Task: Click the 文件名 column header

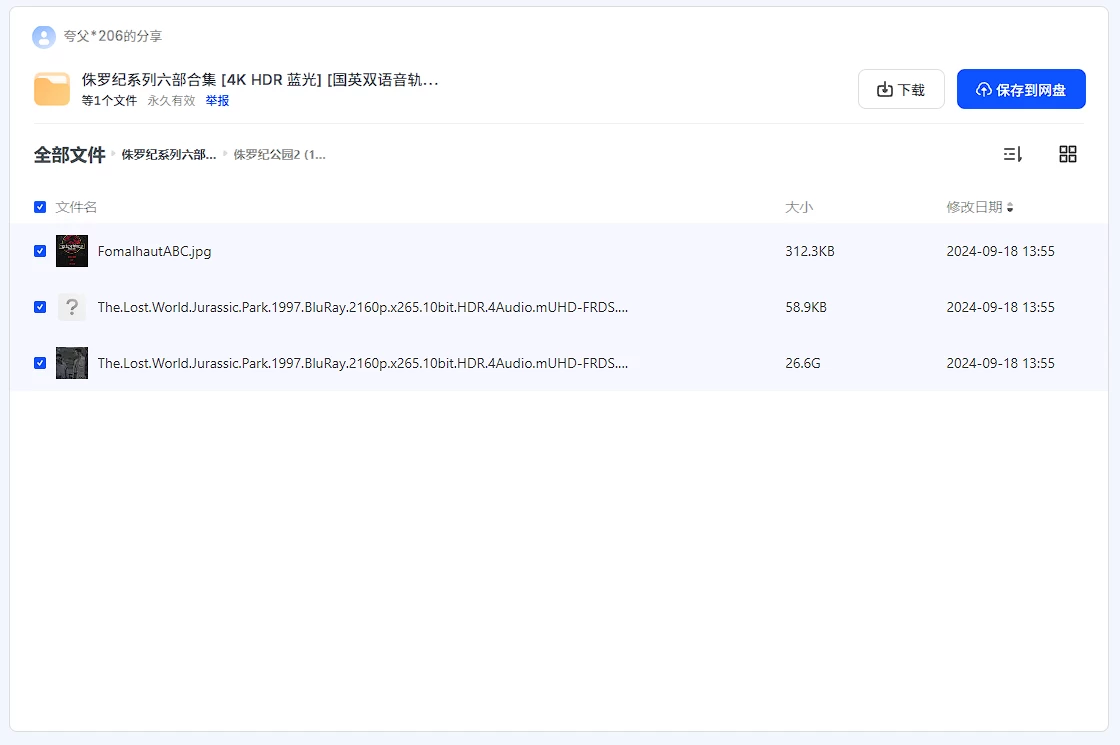Action: pos(77,207)
